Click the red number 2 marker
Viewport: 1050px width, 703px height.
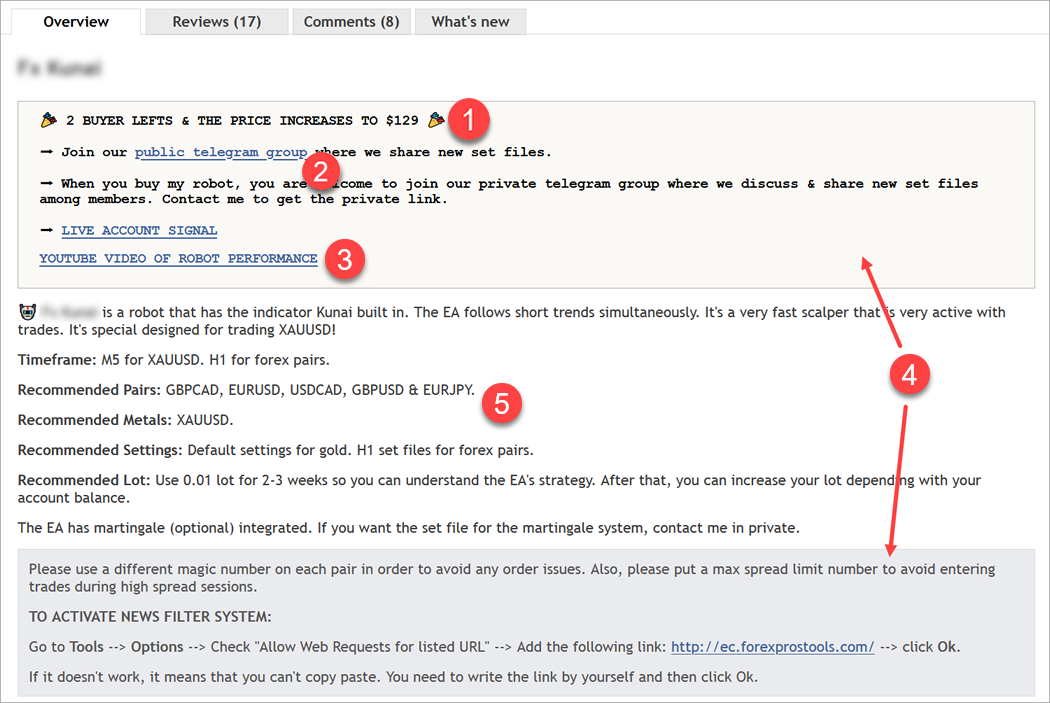(320, 171)
